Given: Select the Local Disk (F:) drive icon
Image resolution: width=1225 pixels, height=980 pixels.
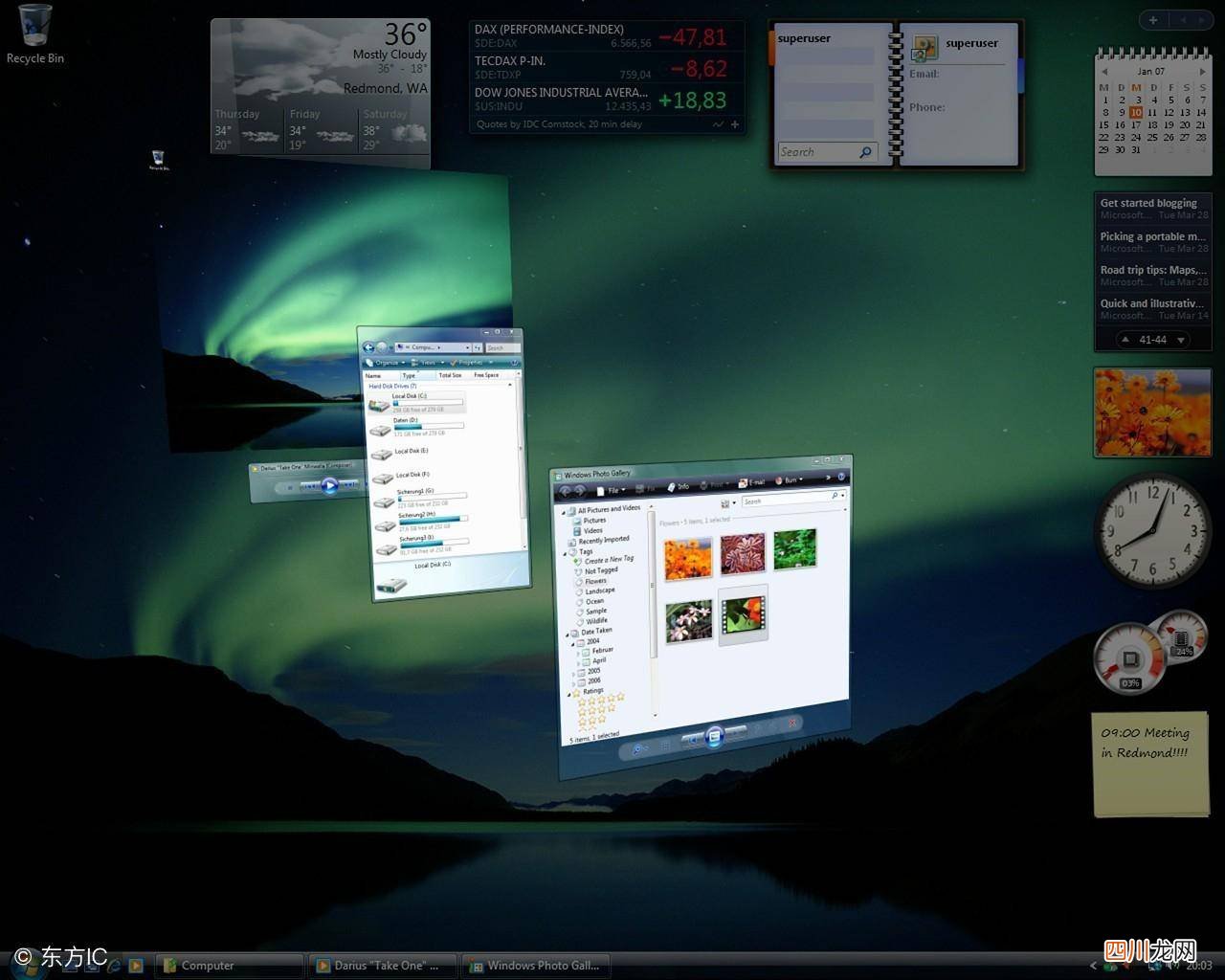Looking at the screenshot, I should pyautogui.click(x=383, y=478).
